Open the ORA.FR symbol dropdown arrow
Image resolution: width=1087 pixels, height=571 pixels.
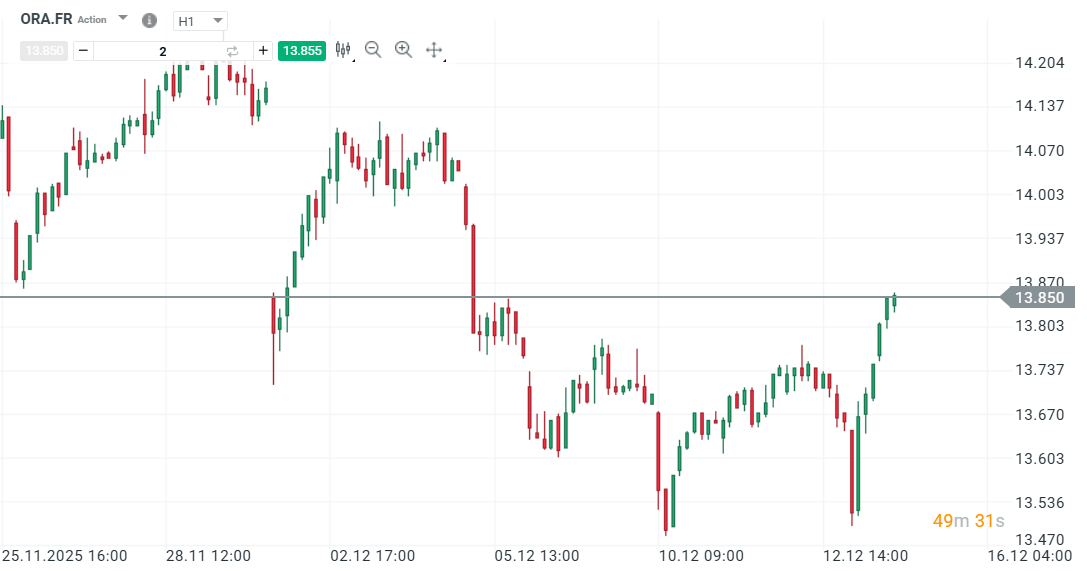(x=122, y=19)
